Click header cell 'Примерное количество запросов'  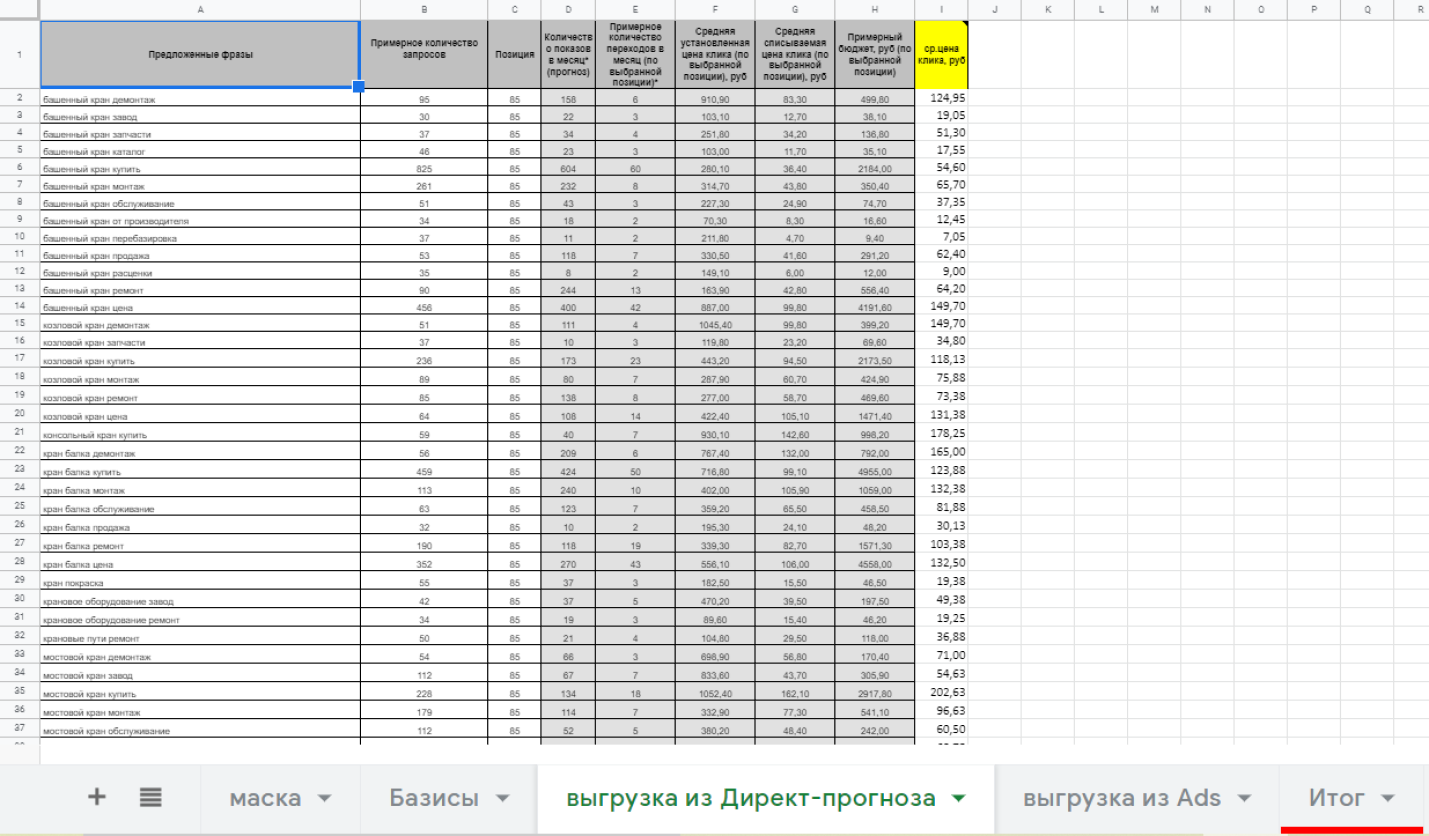pyautogui.click(x=424, y=55)
